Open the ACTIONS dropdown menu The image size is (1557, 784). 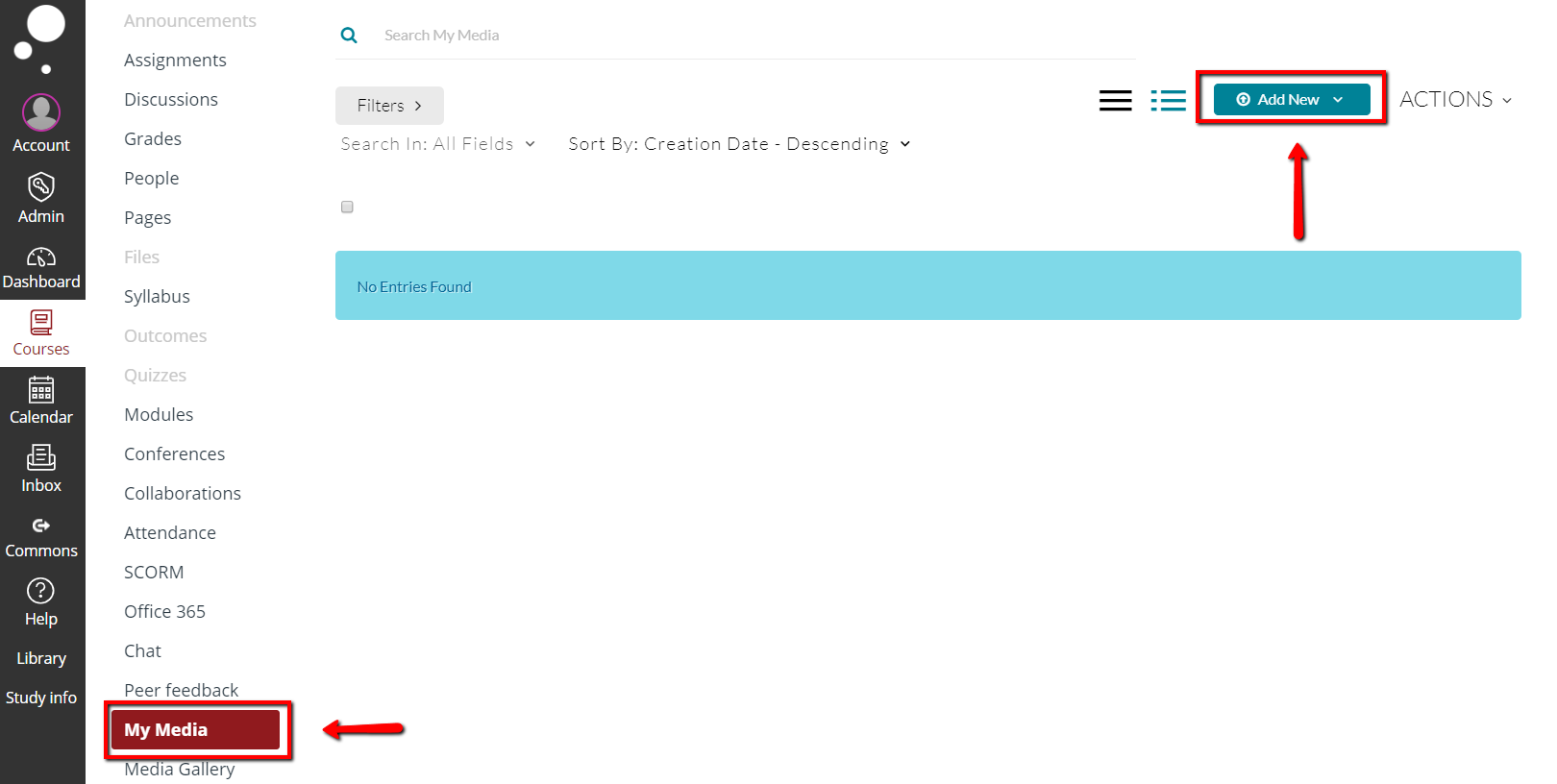[1454, 100]
